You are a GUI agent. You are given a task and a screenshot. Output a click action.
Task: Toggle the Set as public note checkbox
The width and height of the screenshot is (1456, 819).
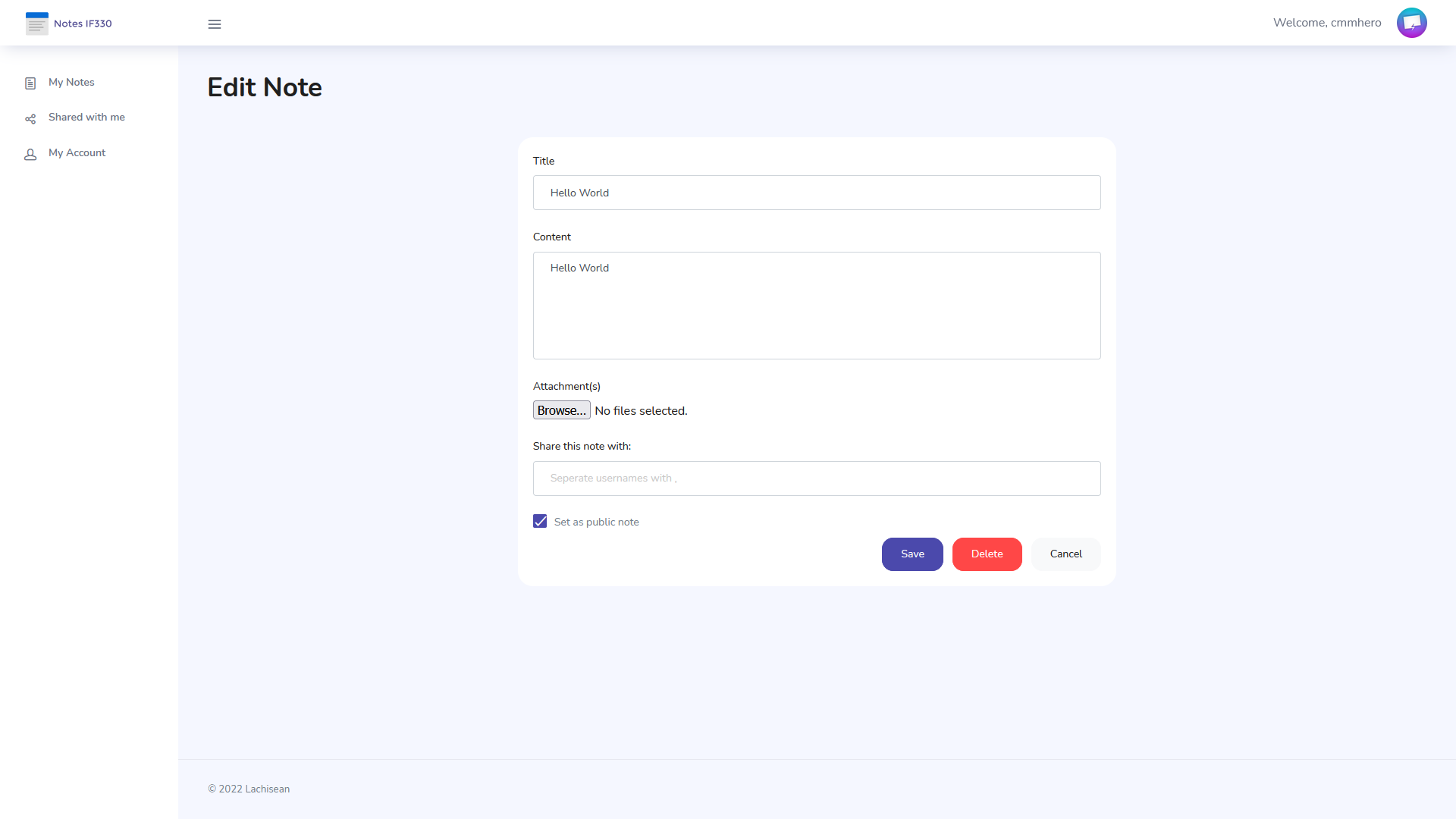coord(540,521)
